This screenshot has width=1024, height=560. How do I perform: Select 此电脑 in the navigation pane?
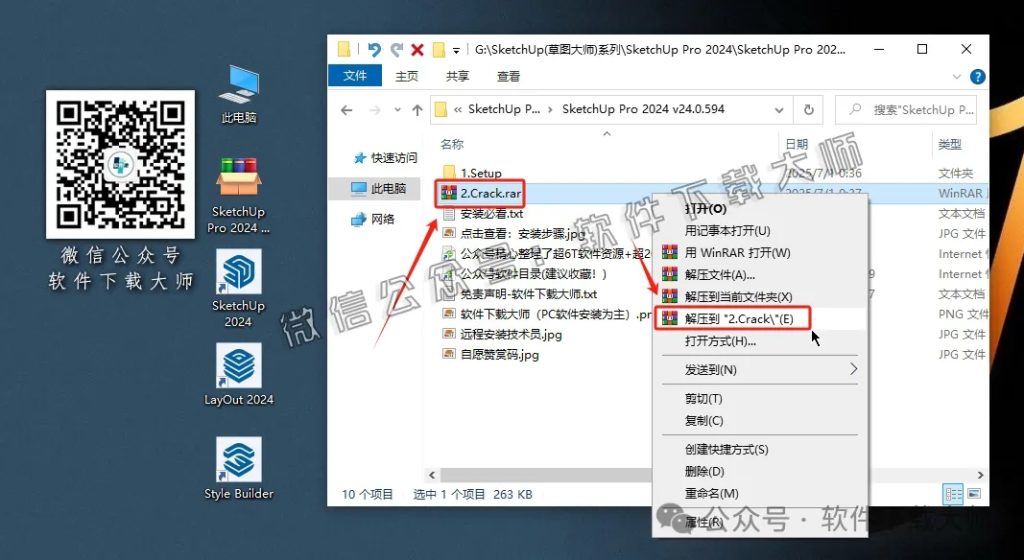379,189
